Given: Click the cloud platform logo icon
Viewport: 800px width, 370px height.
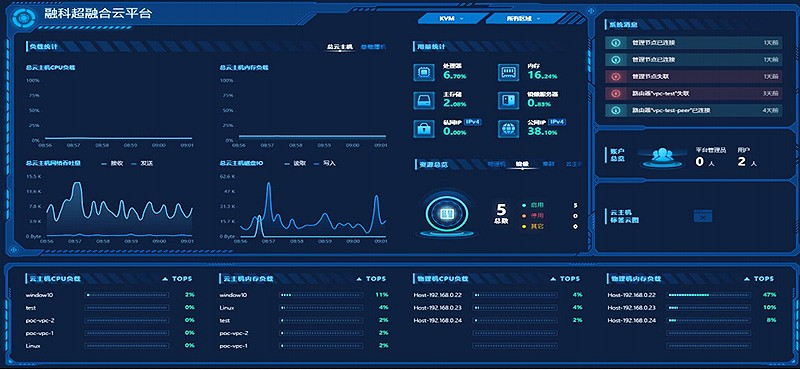Looking at the screenshot, I should pos(22,17).
